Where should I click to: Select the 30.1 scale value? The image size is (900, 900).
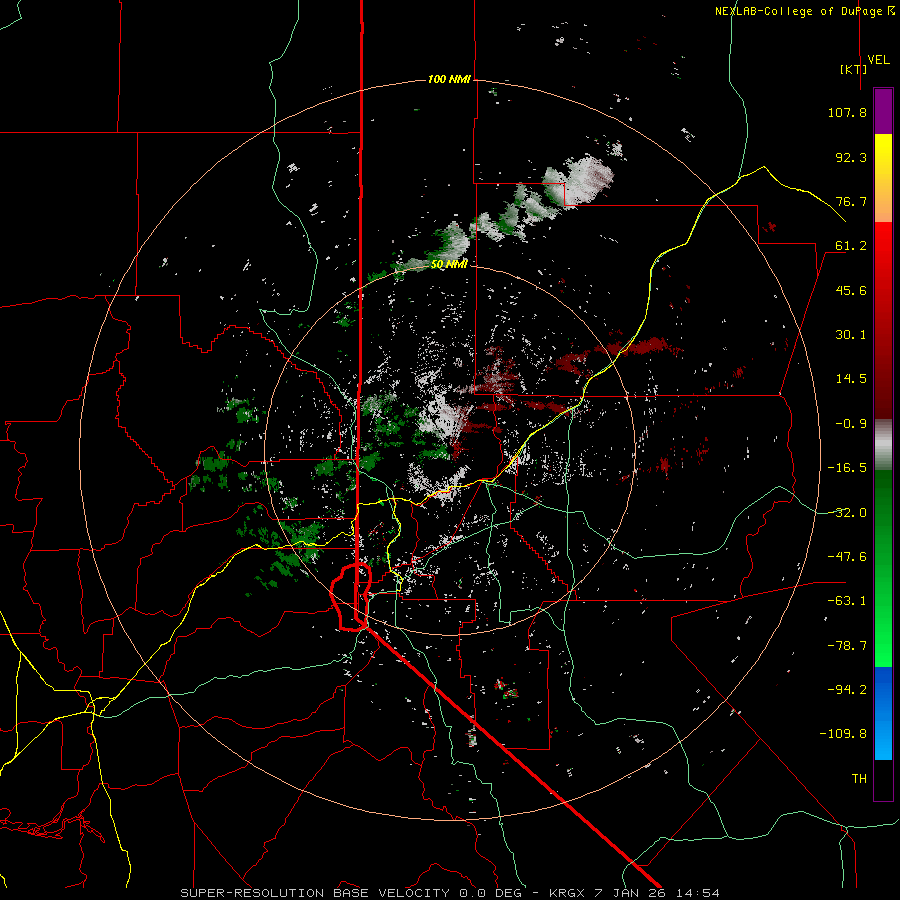pyautogui.click(x=851, y=335)
